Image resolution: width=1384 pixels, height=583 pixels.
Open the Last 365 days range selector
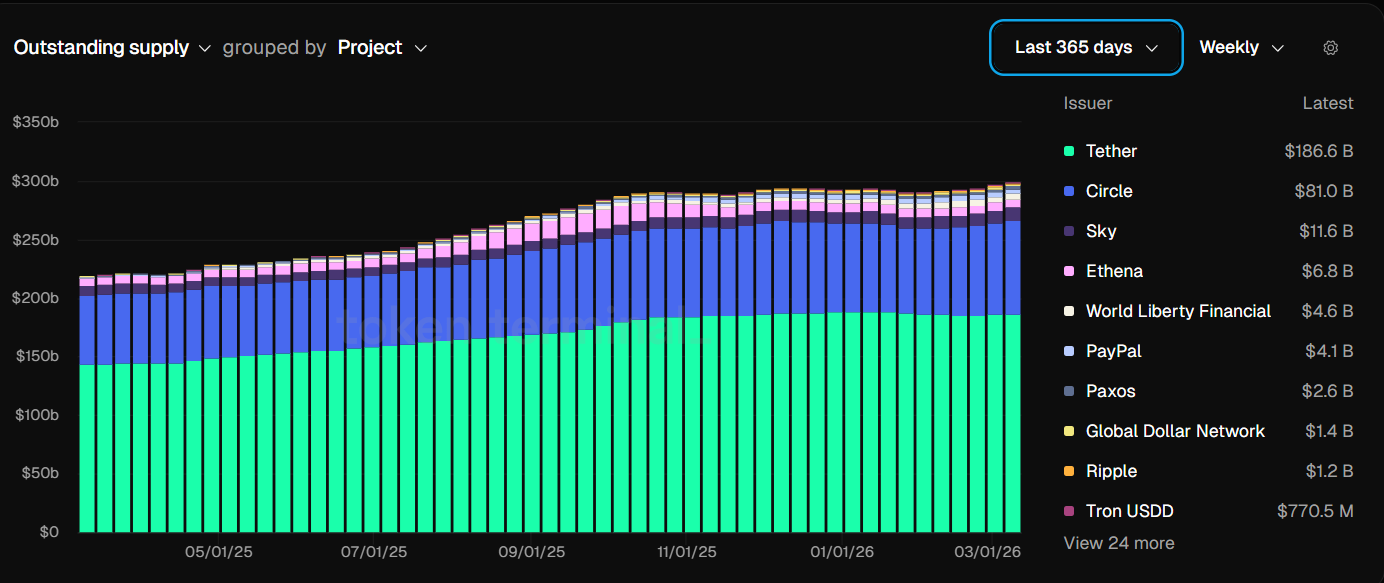click(1086, 48)
